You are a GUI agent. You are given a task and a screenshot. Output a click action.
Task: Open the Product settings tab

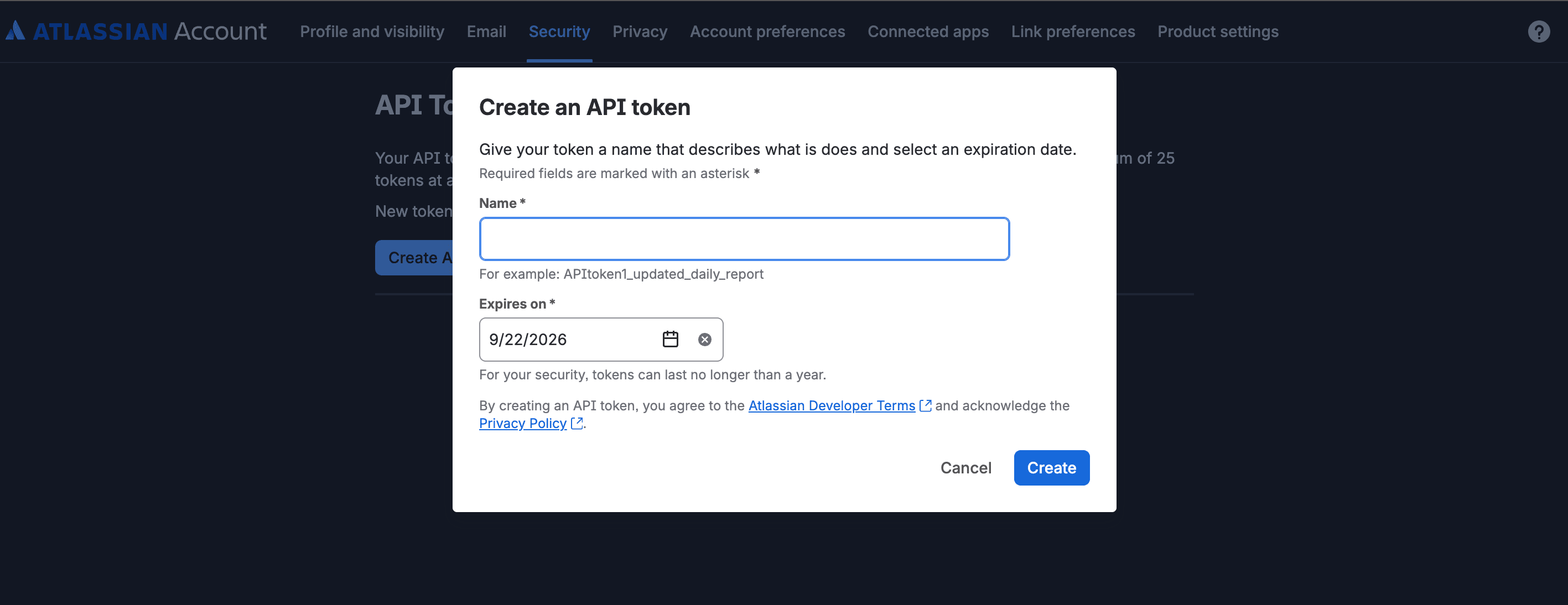pos(1217,32)
